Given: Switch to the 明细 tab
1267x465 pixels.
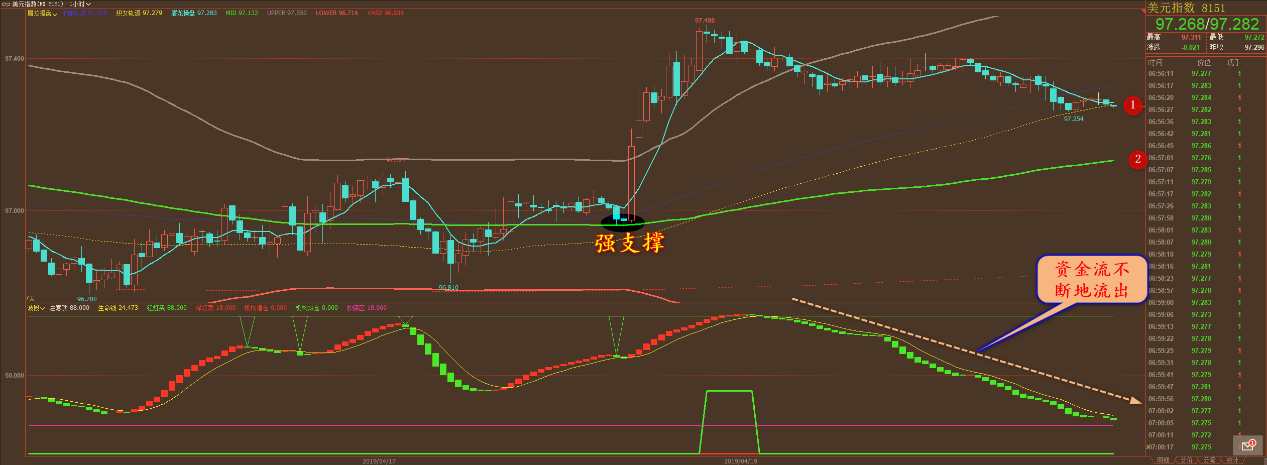Looking at the screenshot, I should (1163, 460).
